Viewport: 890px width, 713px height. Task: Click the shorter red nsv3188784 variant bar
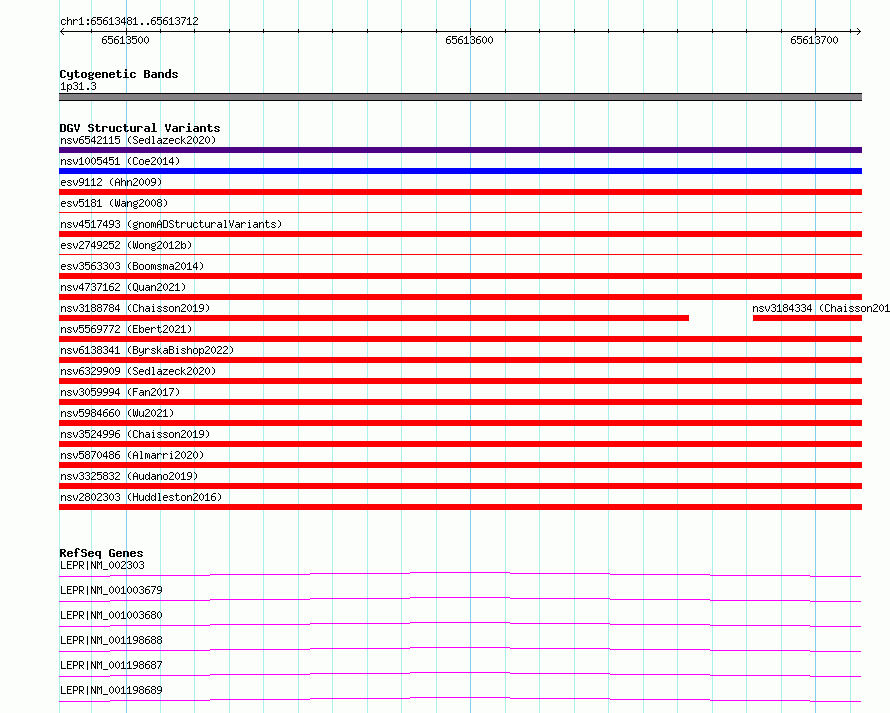pyautogui.click(x=374, y=318)
